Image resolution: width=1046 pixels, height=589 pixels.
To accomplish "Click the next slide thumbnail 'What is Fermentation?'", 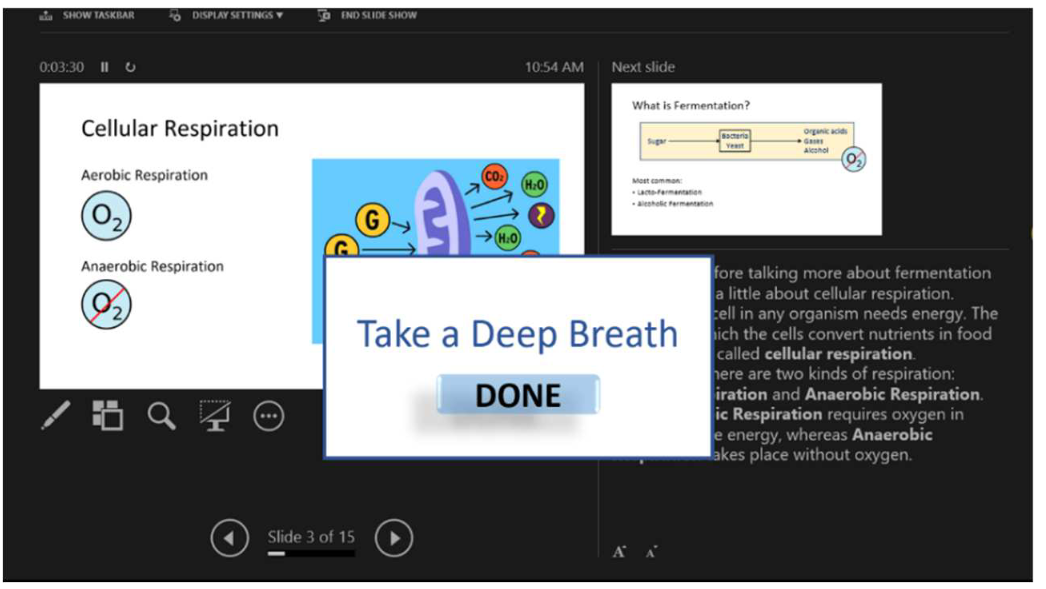I will tap(746, 158).
